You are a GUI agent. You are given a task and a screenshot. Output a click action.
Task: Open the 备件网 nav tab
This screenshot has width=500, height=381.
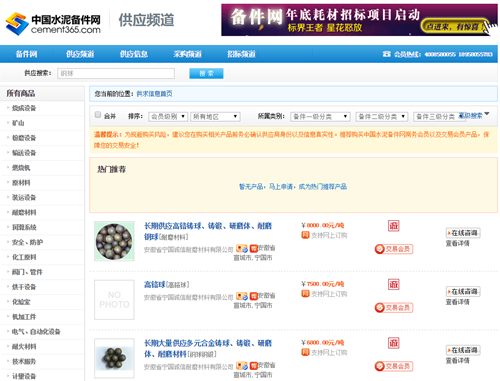point(27,54)
